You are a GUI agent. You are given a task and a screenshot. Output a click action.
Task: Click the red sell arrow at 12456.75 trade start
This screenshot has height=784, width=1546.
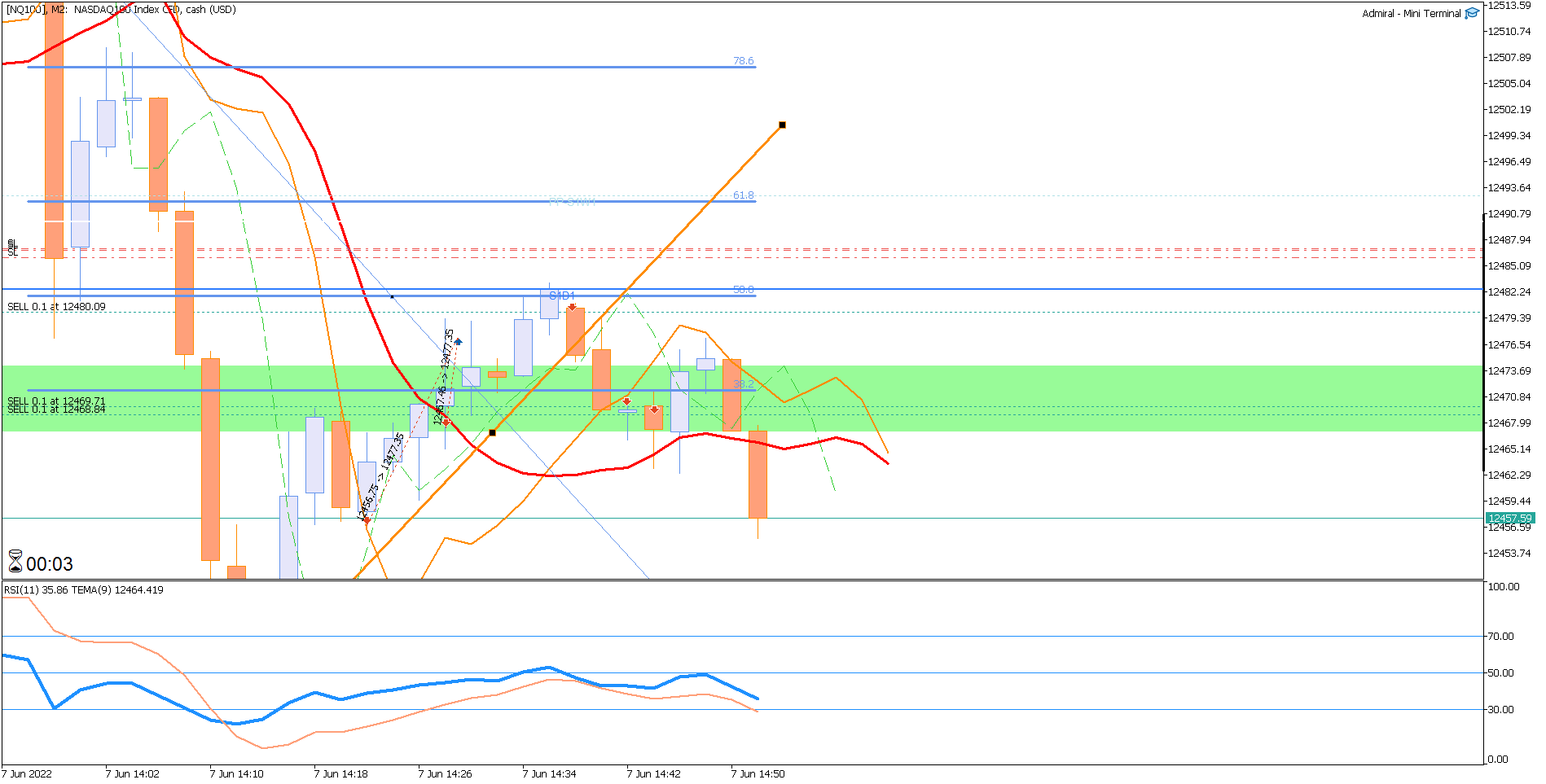367,519
